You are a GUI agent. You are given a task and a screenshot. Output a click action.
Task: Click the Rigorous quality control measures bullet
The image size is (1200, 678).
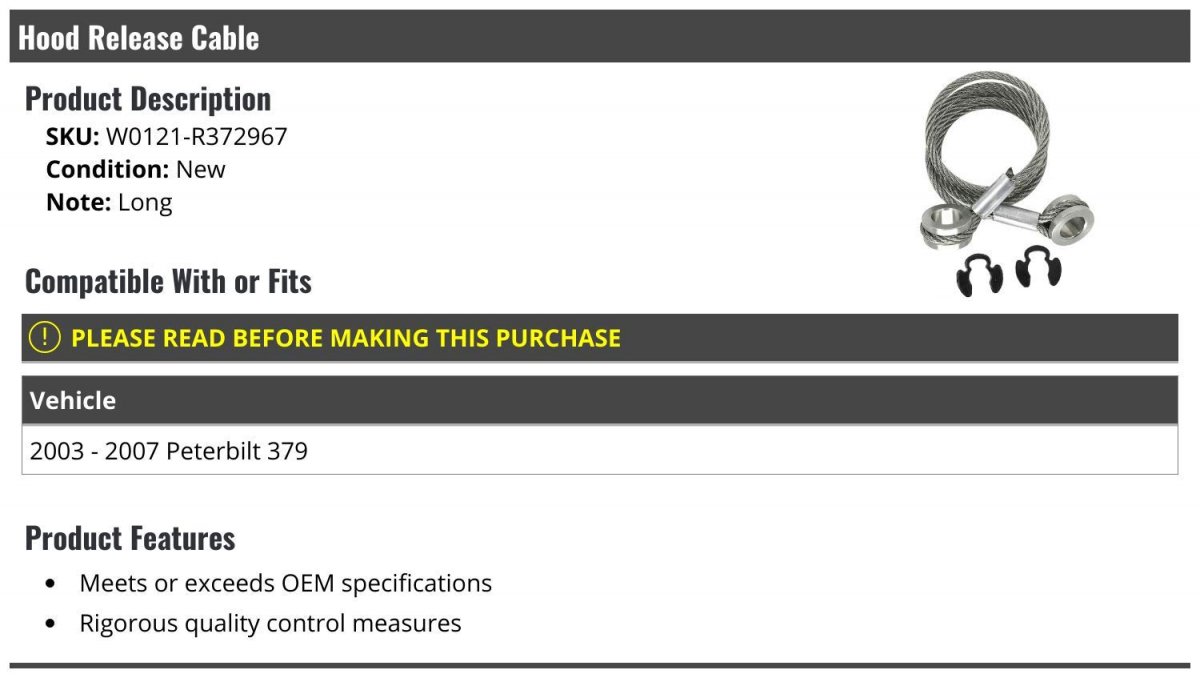pos(270,624)
